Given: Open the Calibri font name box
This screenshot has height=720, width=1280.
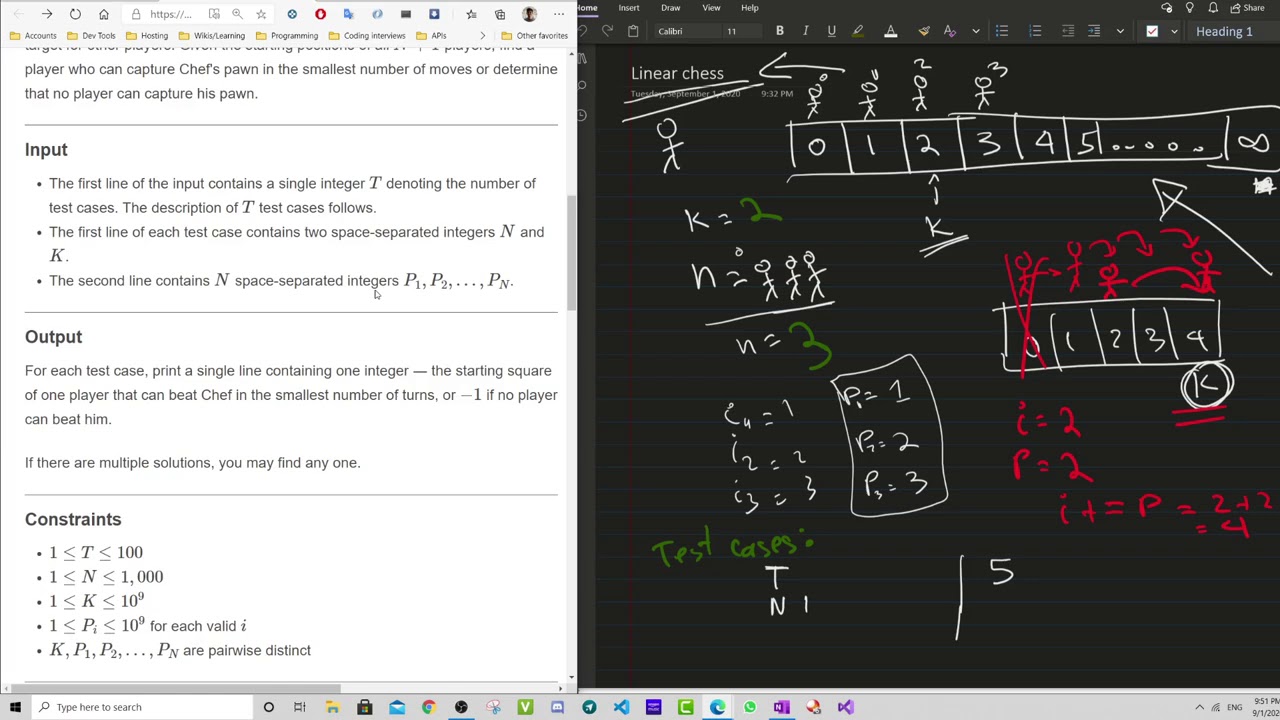Looking at the screenshot, I should (686, 31).
